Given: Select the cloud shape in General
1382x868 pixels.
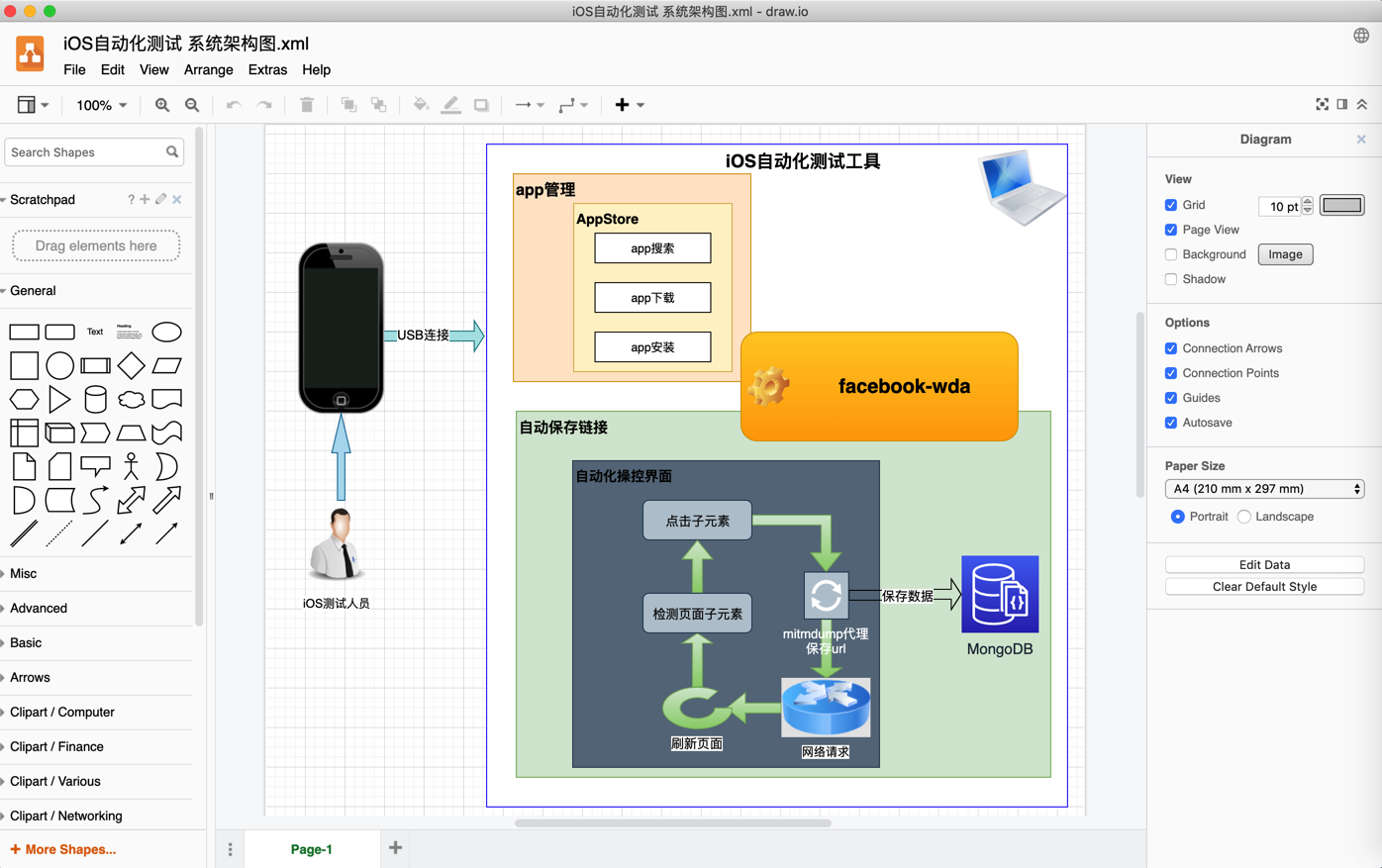Looking at the screenshot, I should pyautogui.click(x=131, y=399).
